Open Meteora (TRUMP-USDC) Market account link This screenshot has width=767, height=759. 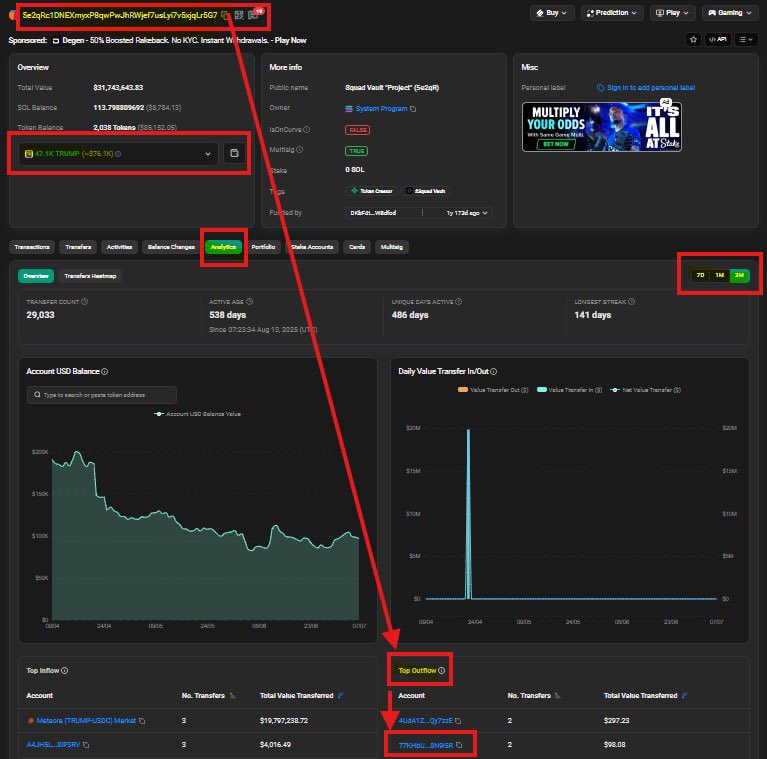pyautogui.click(x=86, y=720)
